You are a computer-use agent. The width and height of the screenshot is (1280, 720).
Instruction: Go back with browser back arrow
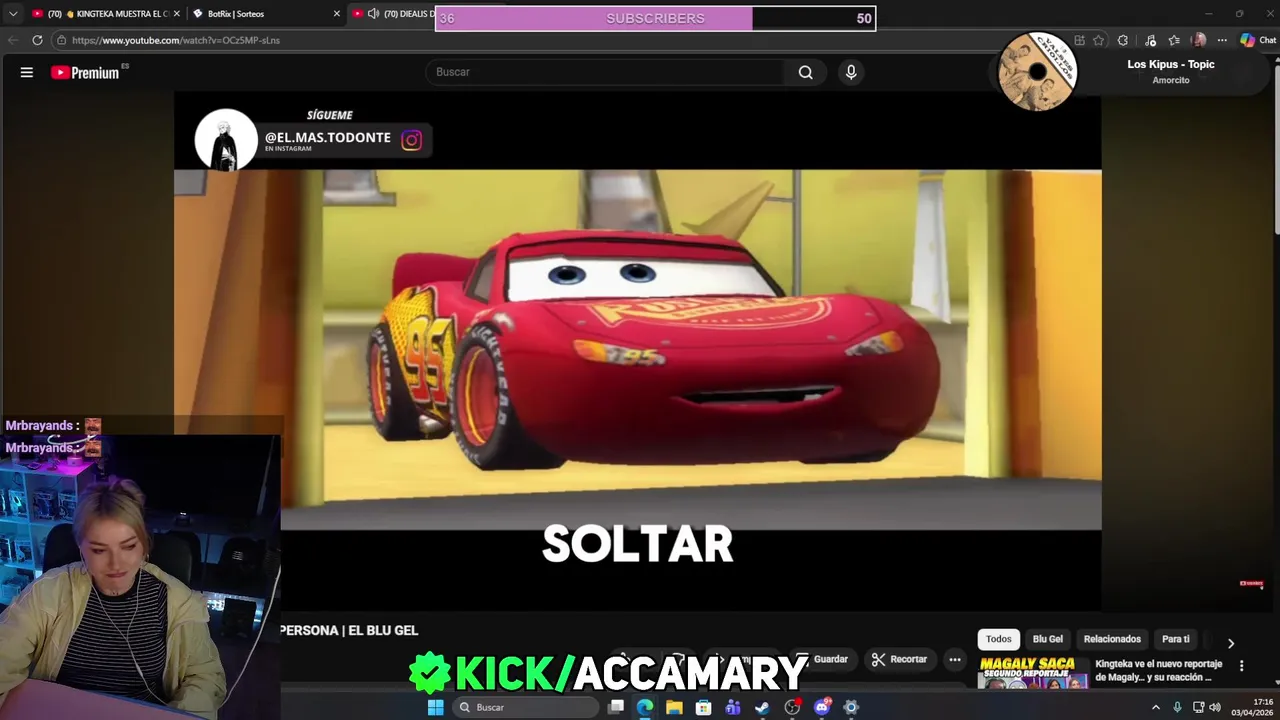pyautogui.click(x=13, y=40)
